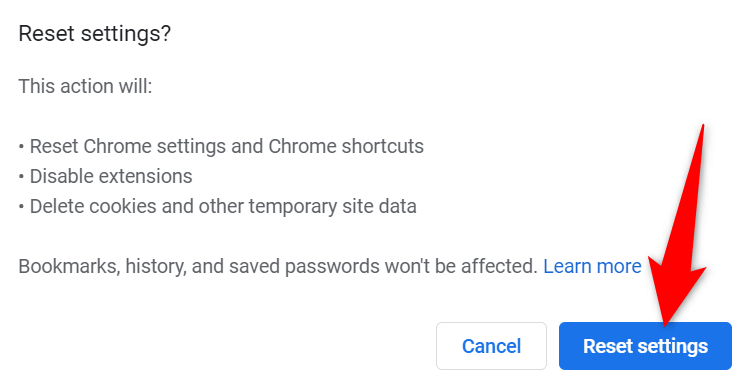Confirm the reset with Reset settings
Viewport: 748px width, 381px height.
645,346
